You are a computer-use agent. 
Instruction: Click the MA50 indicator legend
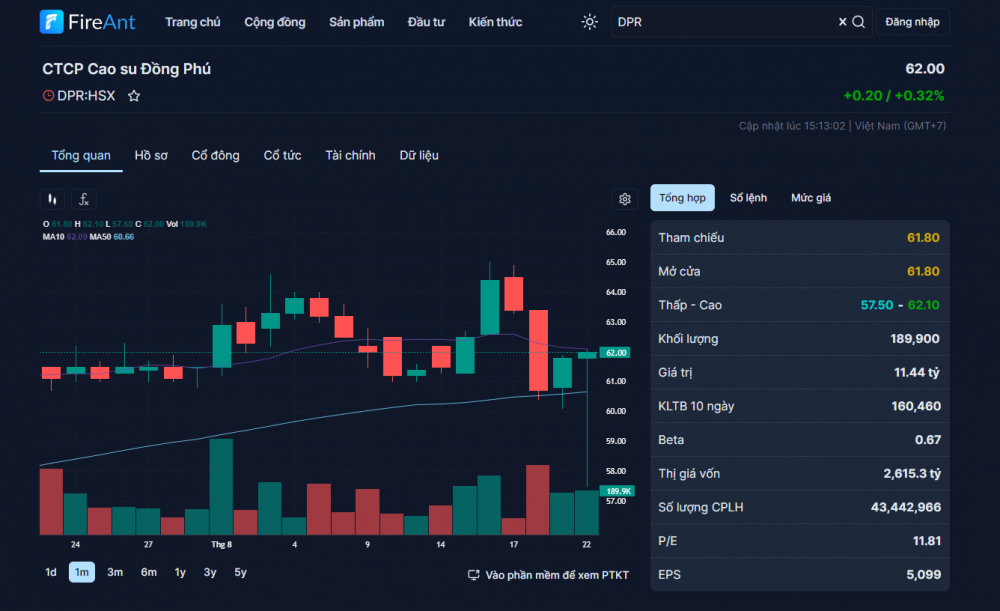pos(112,237)
